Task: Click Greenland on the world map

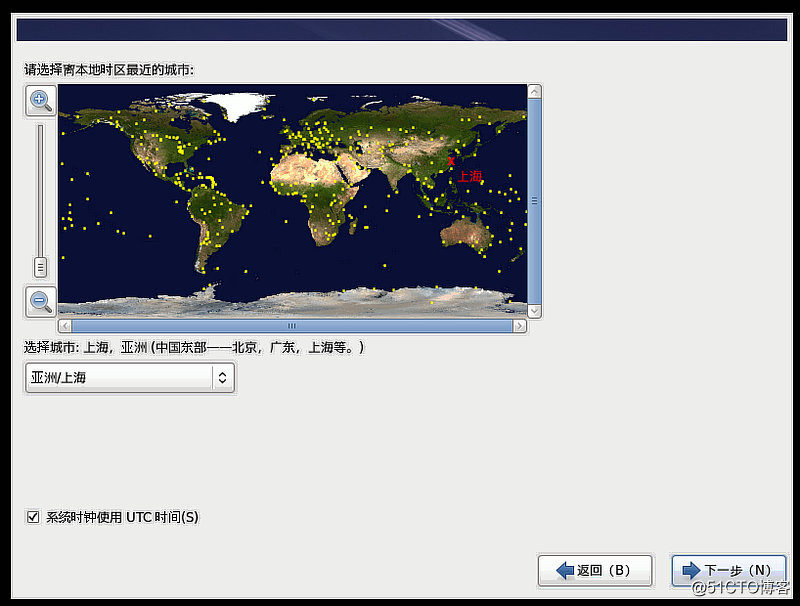Action: [x=240, y=106]
